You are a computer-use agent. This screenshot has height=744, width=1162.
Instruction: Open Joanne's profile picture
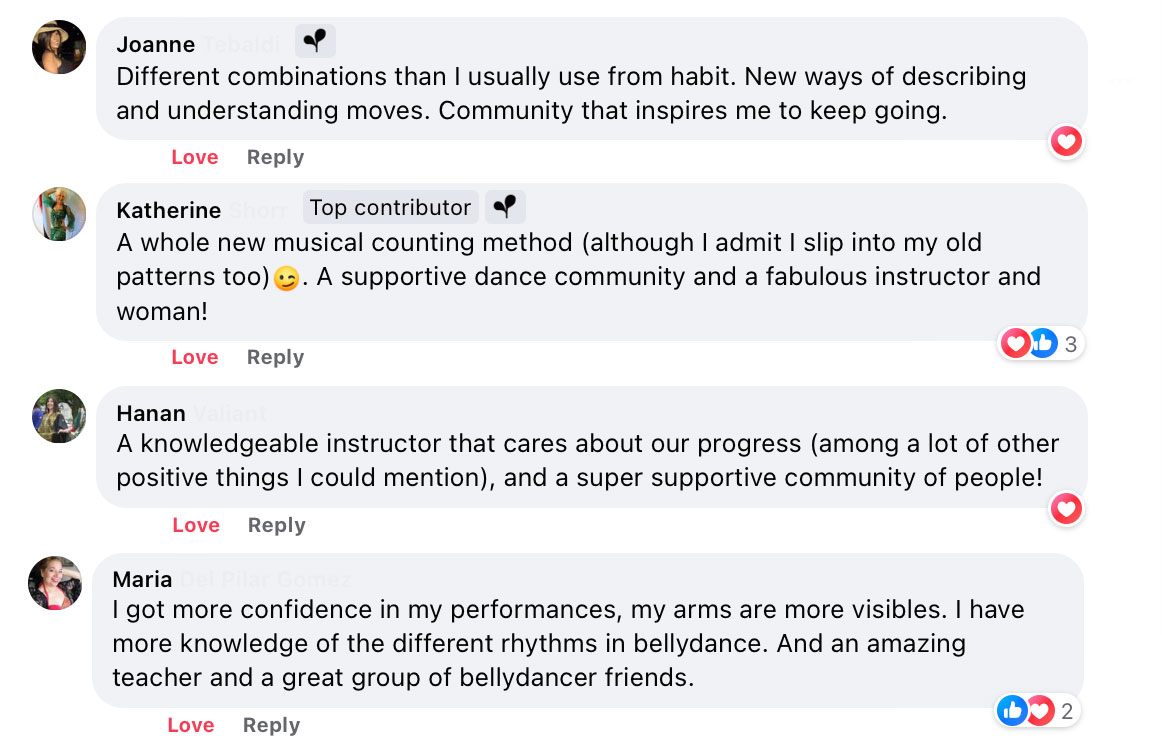(59, 47)
